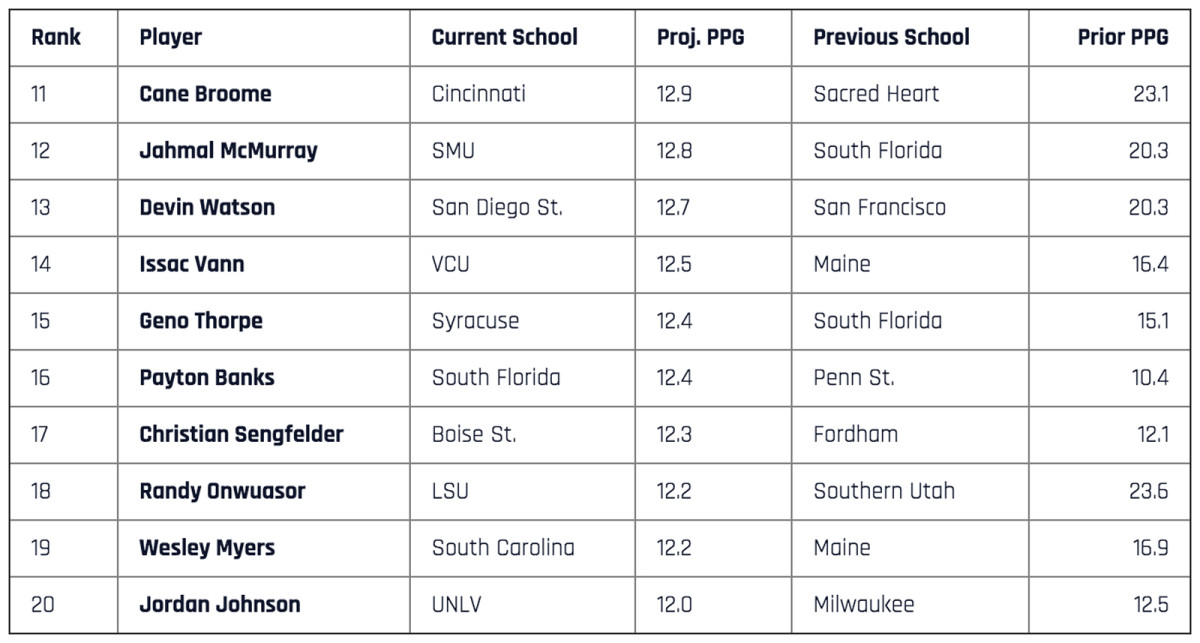Click on Jordan Johnson's name
Screen dimensions: 1200x643
pyautogui.click(x=220, y=604)
